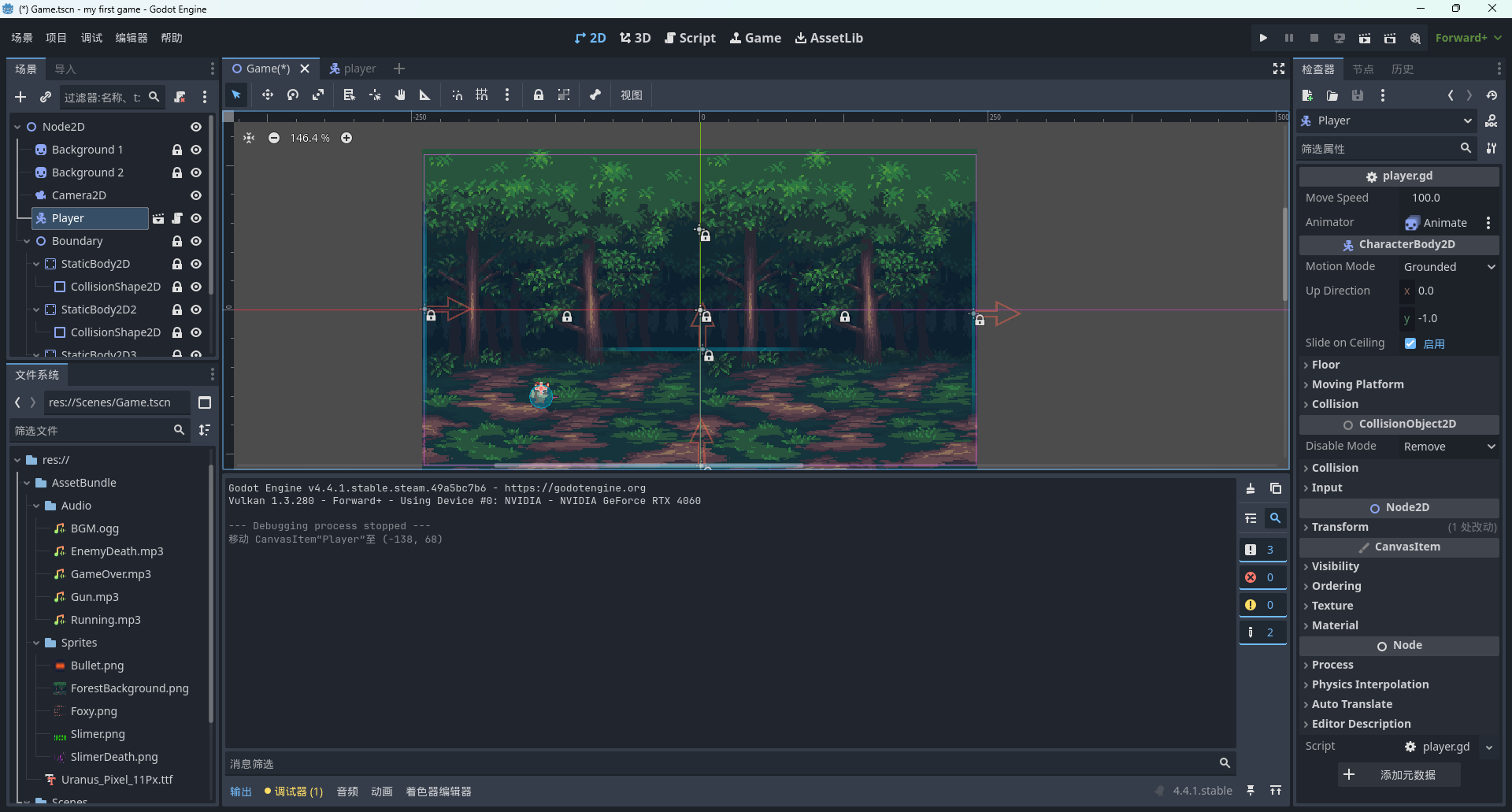
Task: Switch to the Script workspace
Action: [690, 38]
